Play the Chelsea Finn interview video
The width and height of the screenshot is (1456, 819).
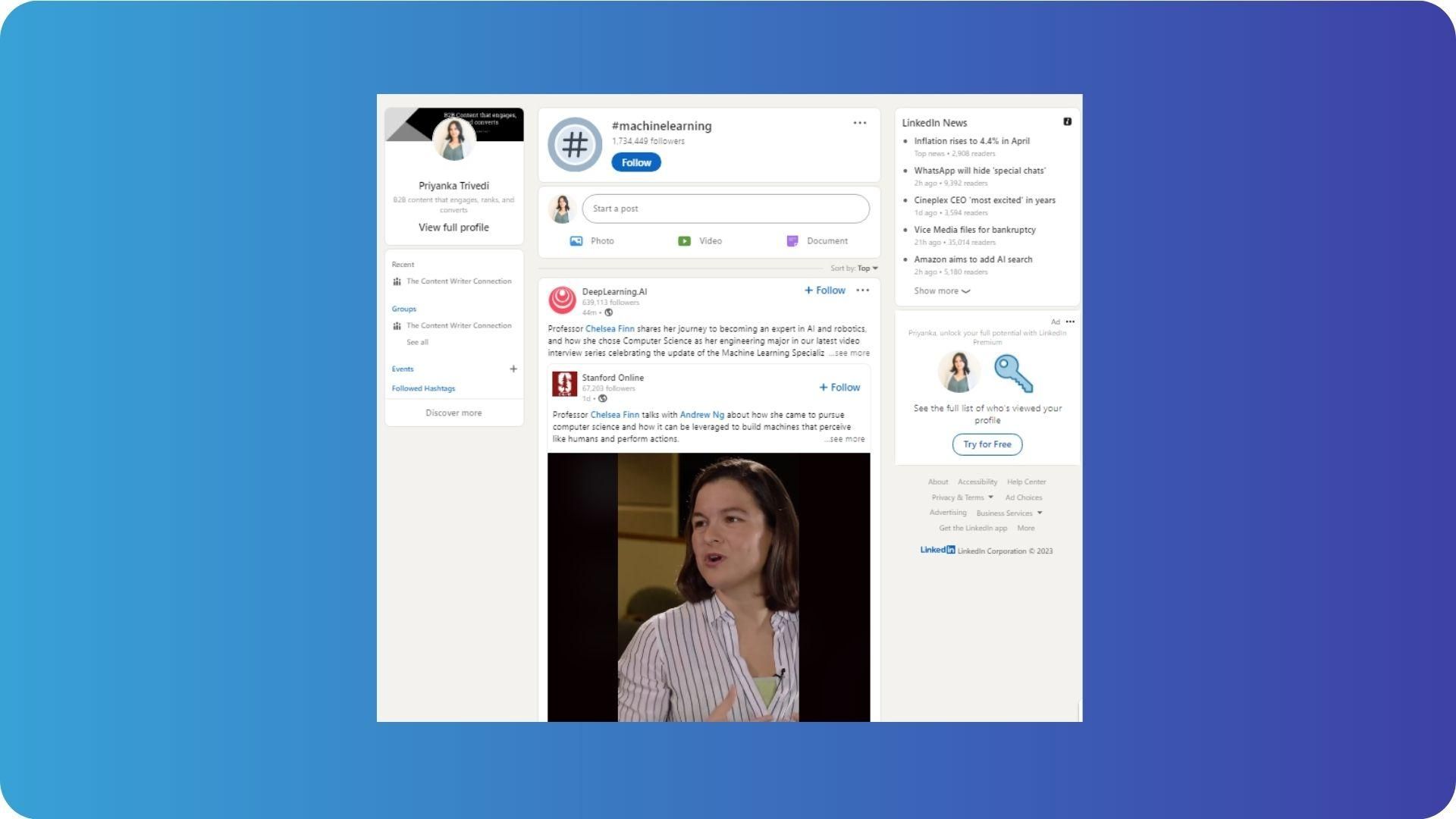[709, 588]
